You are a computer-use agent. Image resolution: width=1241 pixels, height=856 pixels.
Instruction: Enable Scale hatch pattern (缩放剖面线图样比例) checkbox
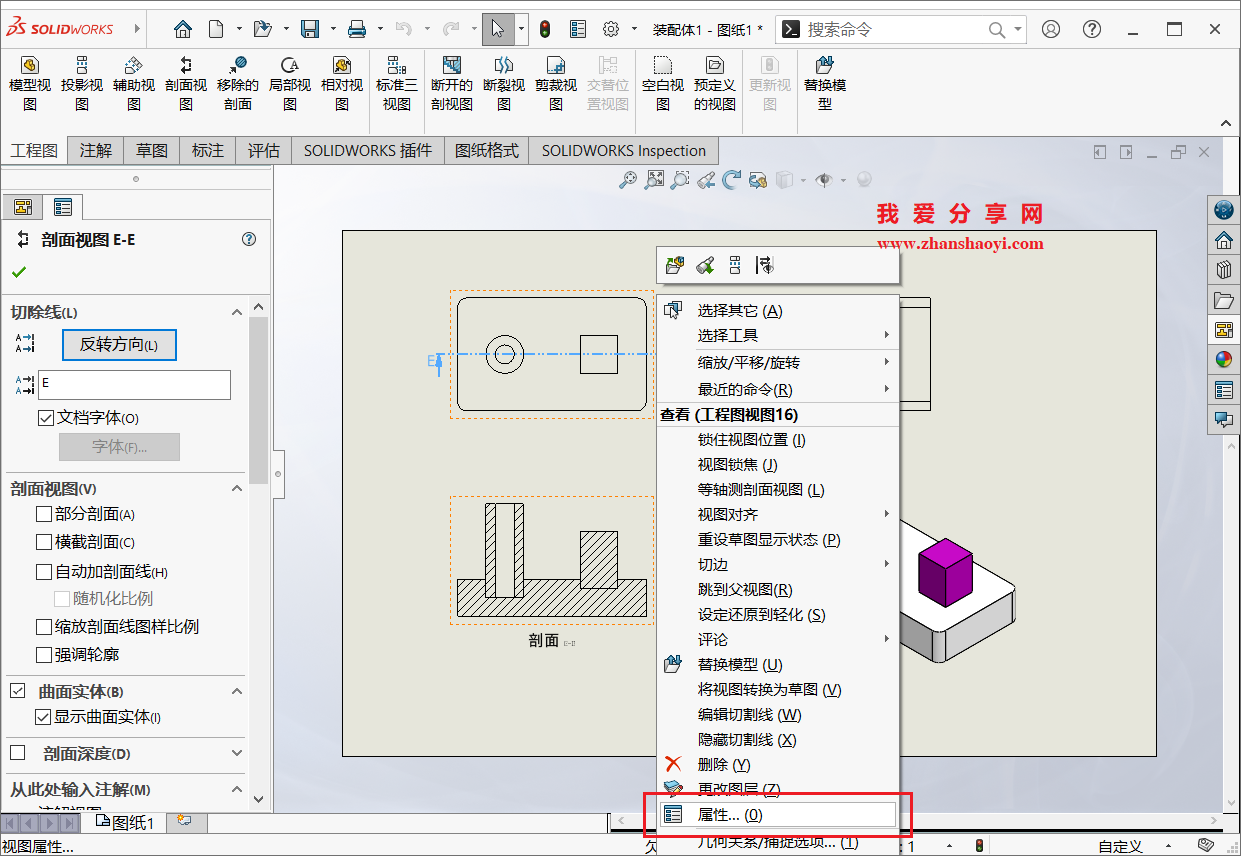pyautogui.click(x=43, y=627)
